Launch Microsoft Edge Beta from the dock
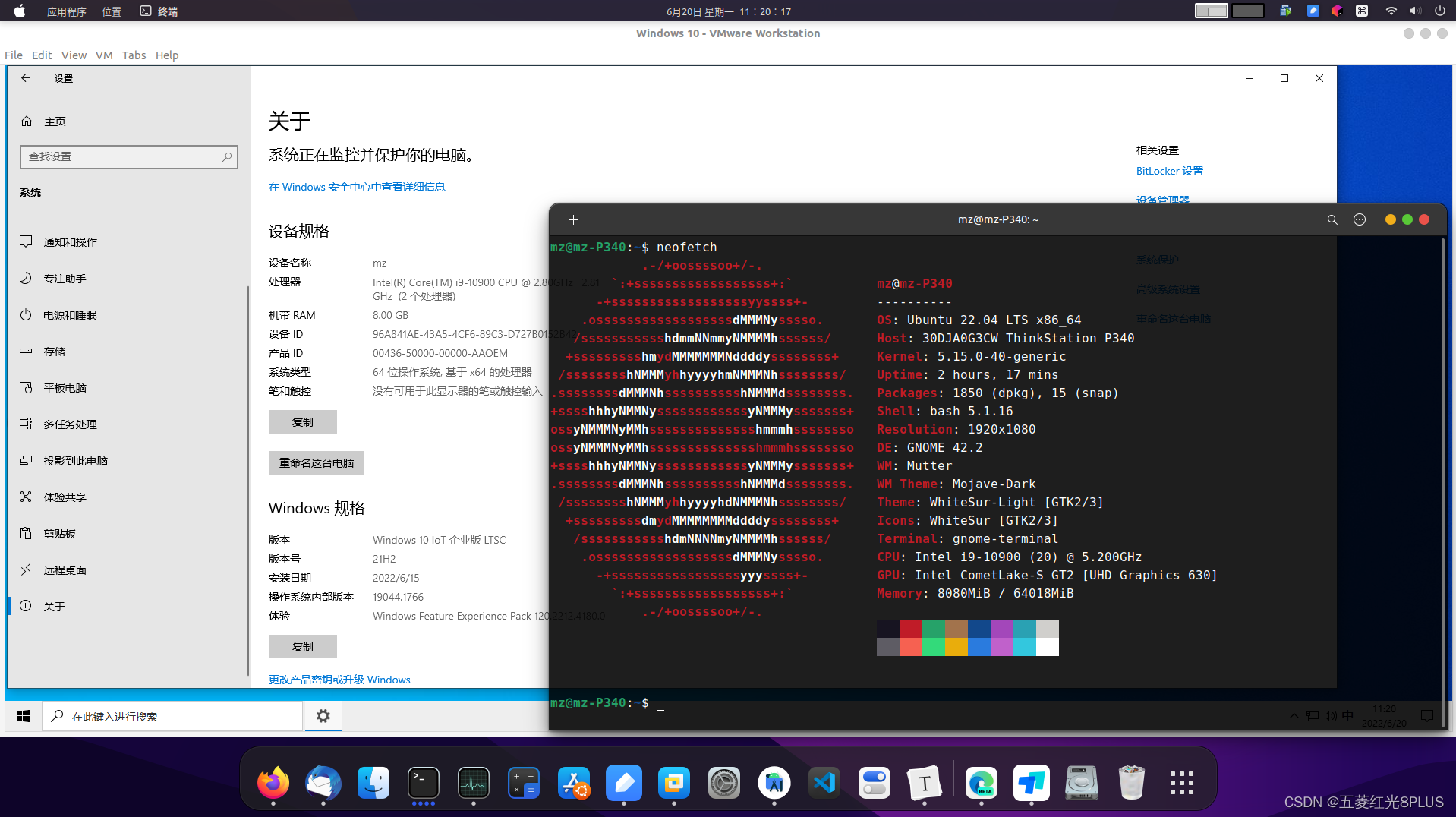 pyautogui.click(x=982, y=782)
